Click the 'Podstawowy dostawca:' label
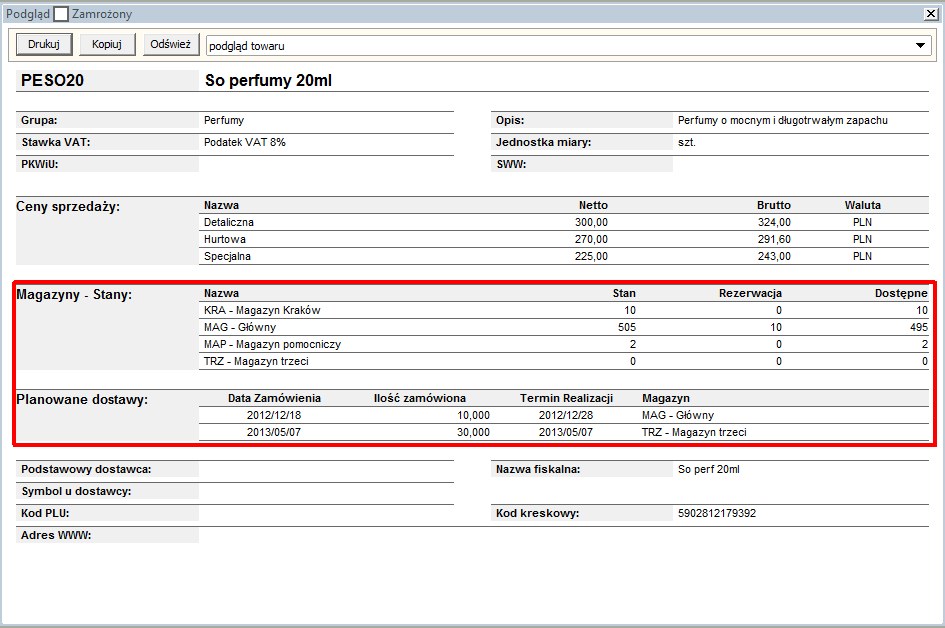Screen dimensions: 945x628 [x=86, y=469]
